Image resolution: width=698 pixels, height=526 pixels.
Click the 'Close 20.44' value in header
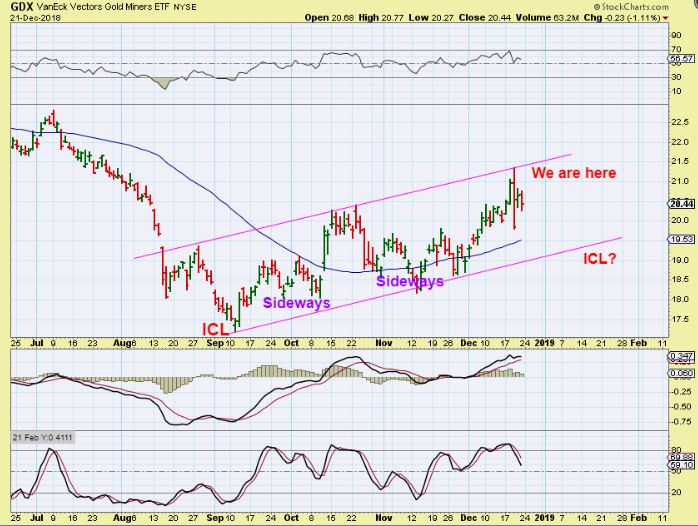point(485,18)
